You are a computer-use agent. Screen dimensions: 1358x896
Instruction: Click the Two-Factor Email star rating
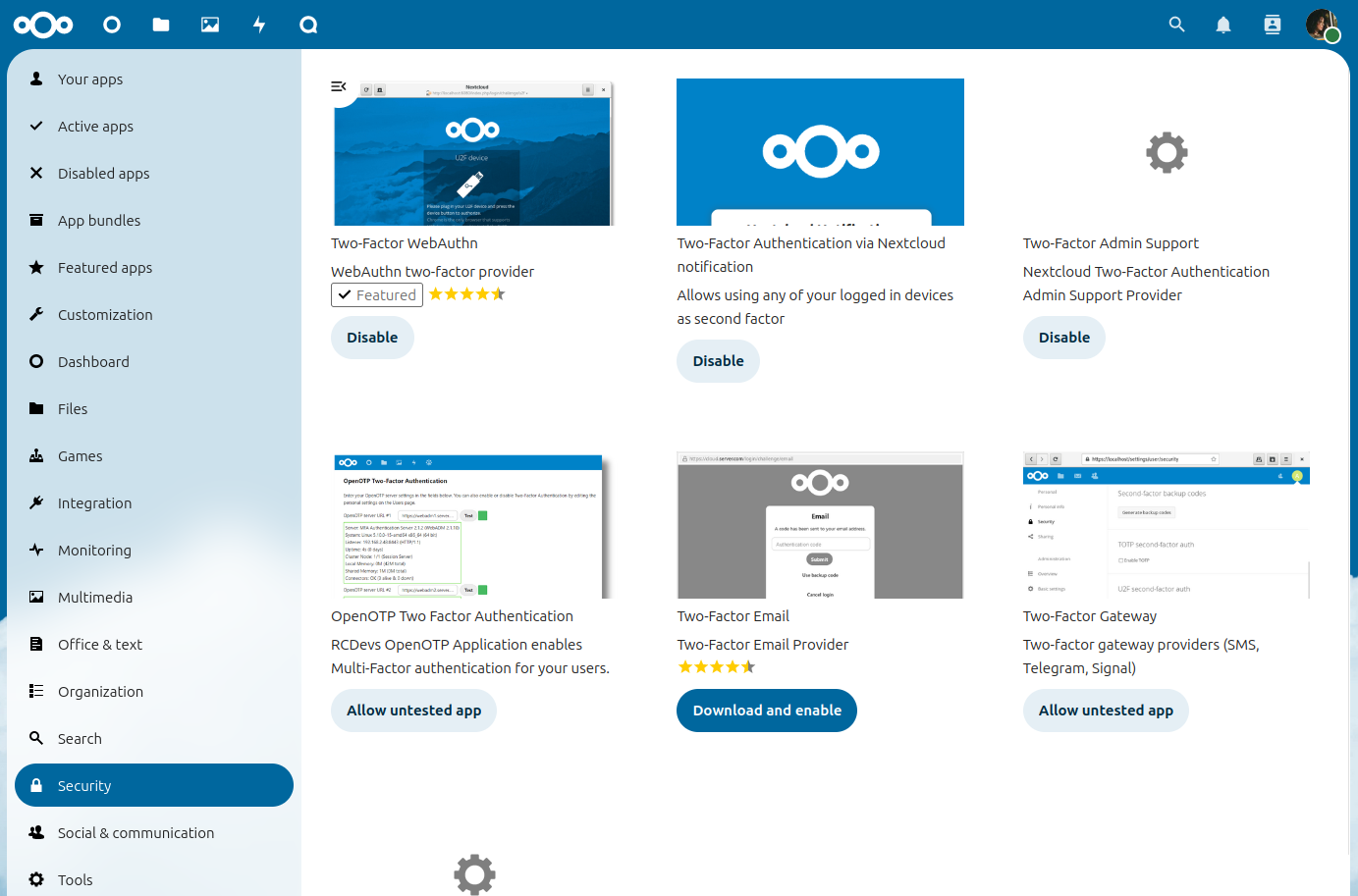click(717, 667)
